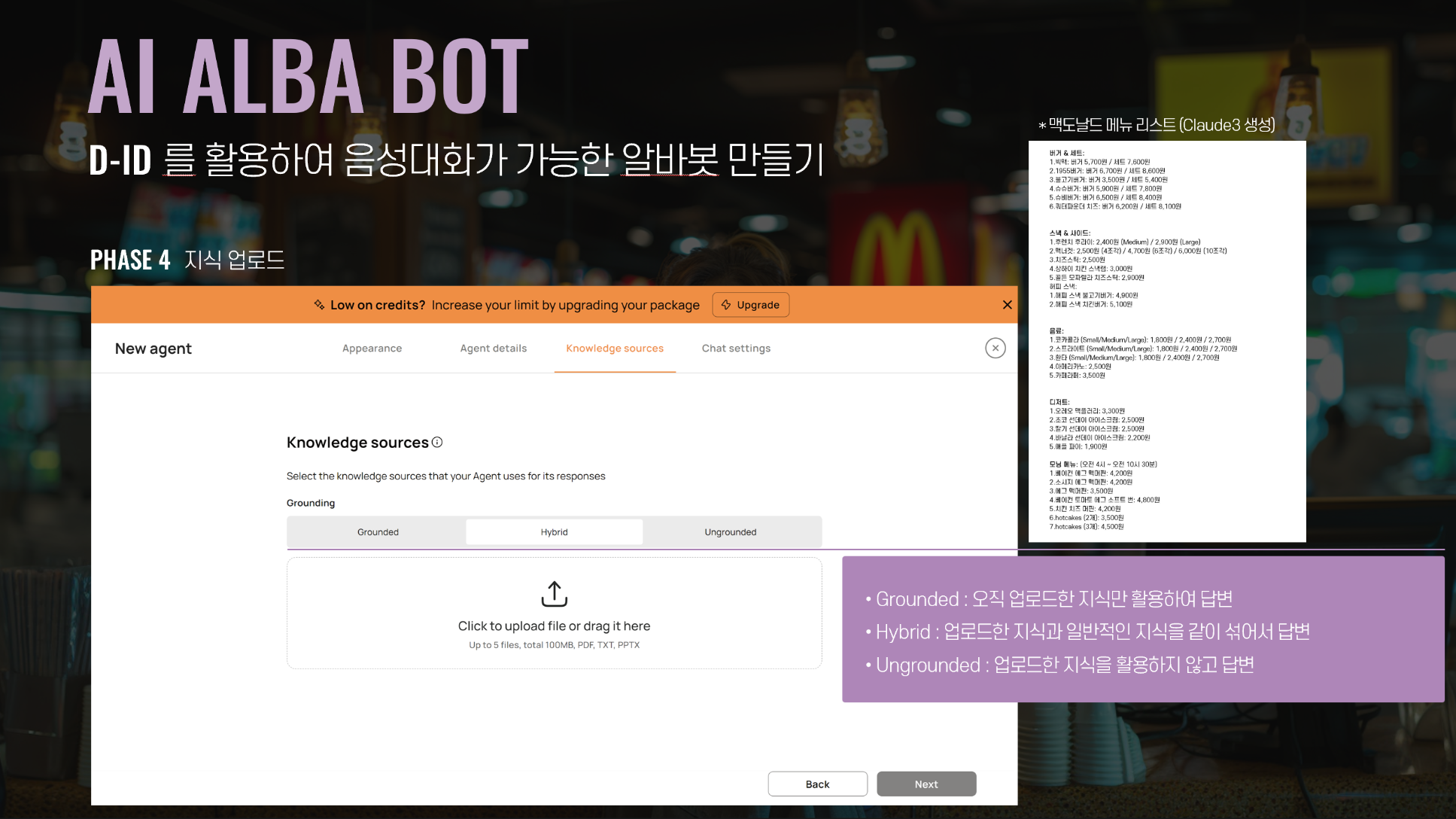The width and height of the screenshot is (1456, 819).
Task: Click the Next button
Action: (x=926, y=784)
